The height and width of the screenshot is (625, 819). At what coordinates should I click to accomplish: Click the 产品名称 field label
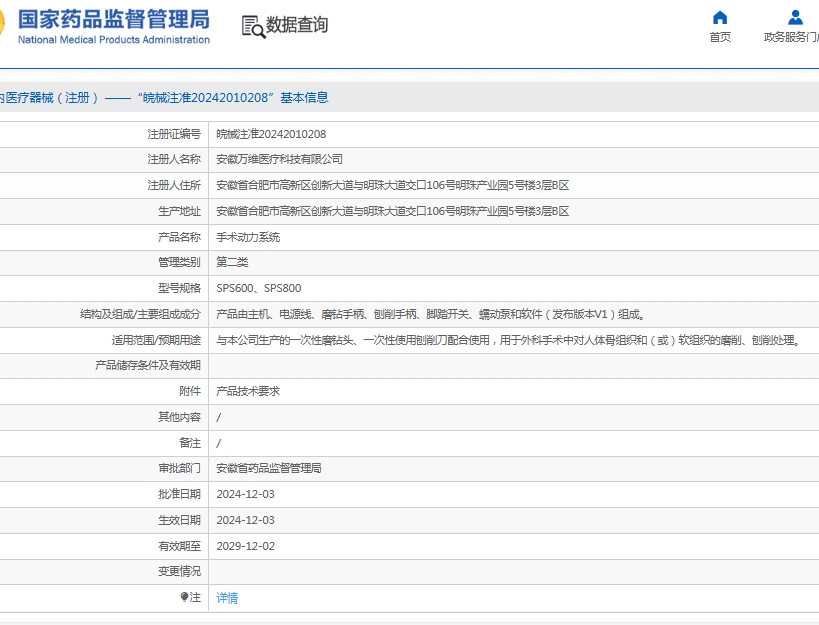[x=180, y=237]
